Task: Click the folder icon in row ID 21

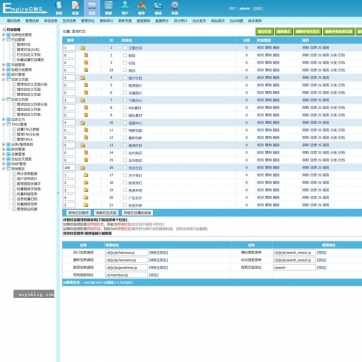Action: point(86,205)
